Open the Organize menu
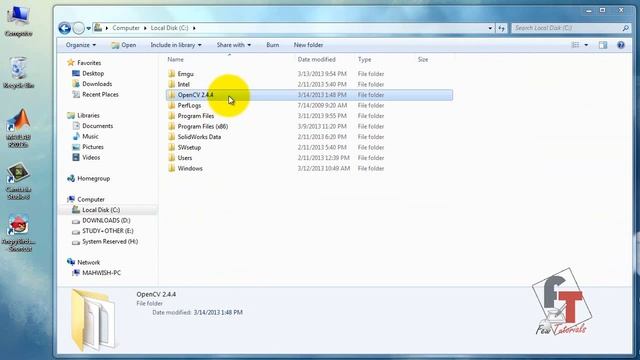The image size is (640, 360). click(81, 45)
